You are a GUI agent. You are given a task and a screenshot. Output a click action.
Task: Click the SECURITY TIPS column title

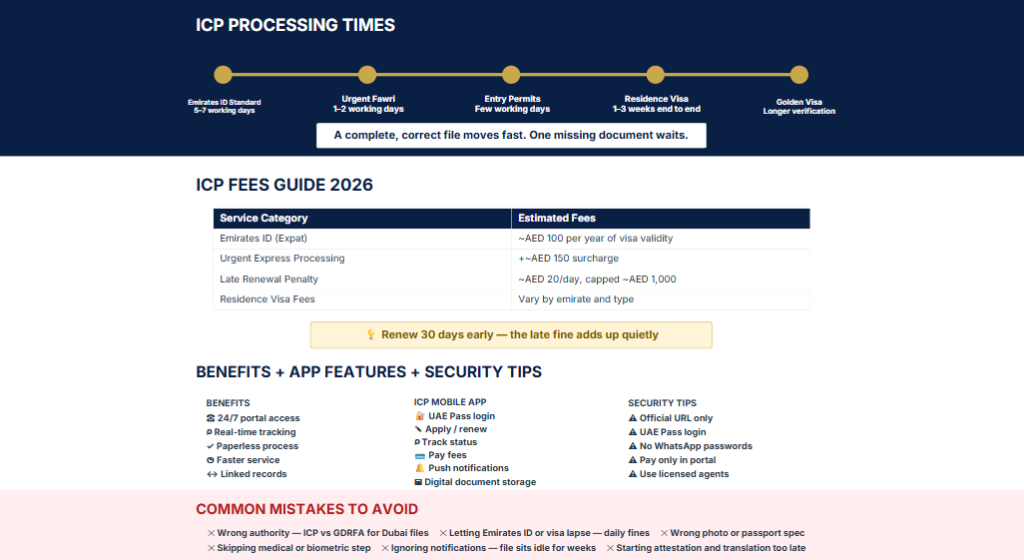[x=662, y=403]
